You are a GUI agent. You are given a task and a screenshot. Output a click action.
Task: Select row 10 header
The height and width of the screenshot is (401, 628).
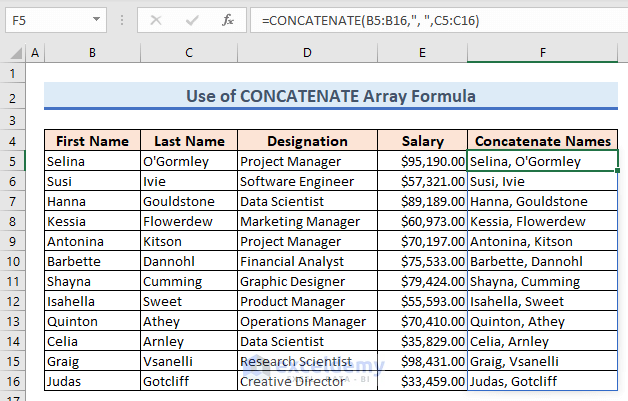point(14,261)
